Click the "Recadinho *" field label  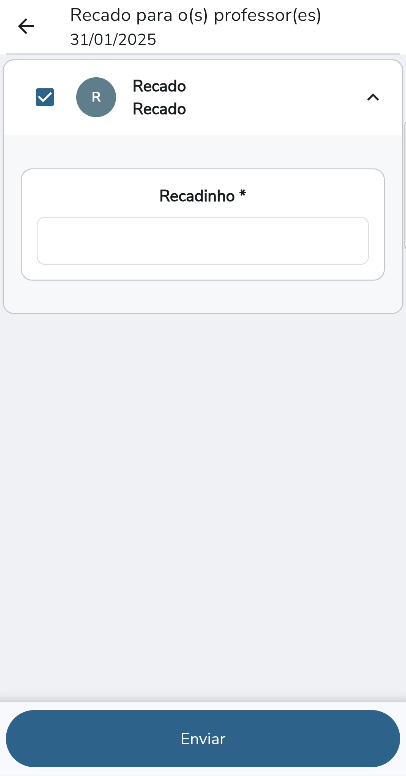203,196
